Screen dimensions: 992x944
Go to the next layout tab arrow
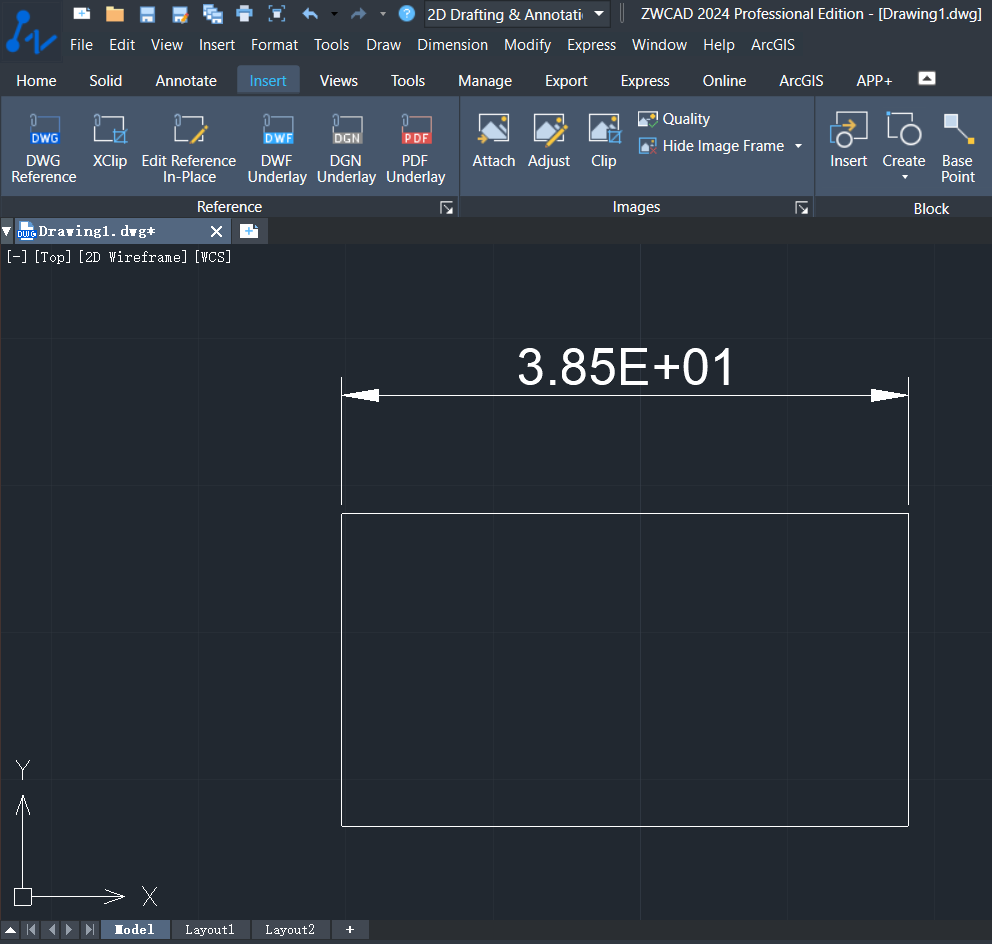pyautogui.click(x=69, y=929)
